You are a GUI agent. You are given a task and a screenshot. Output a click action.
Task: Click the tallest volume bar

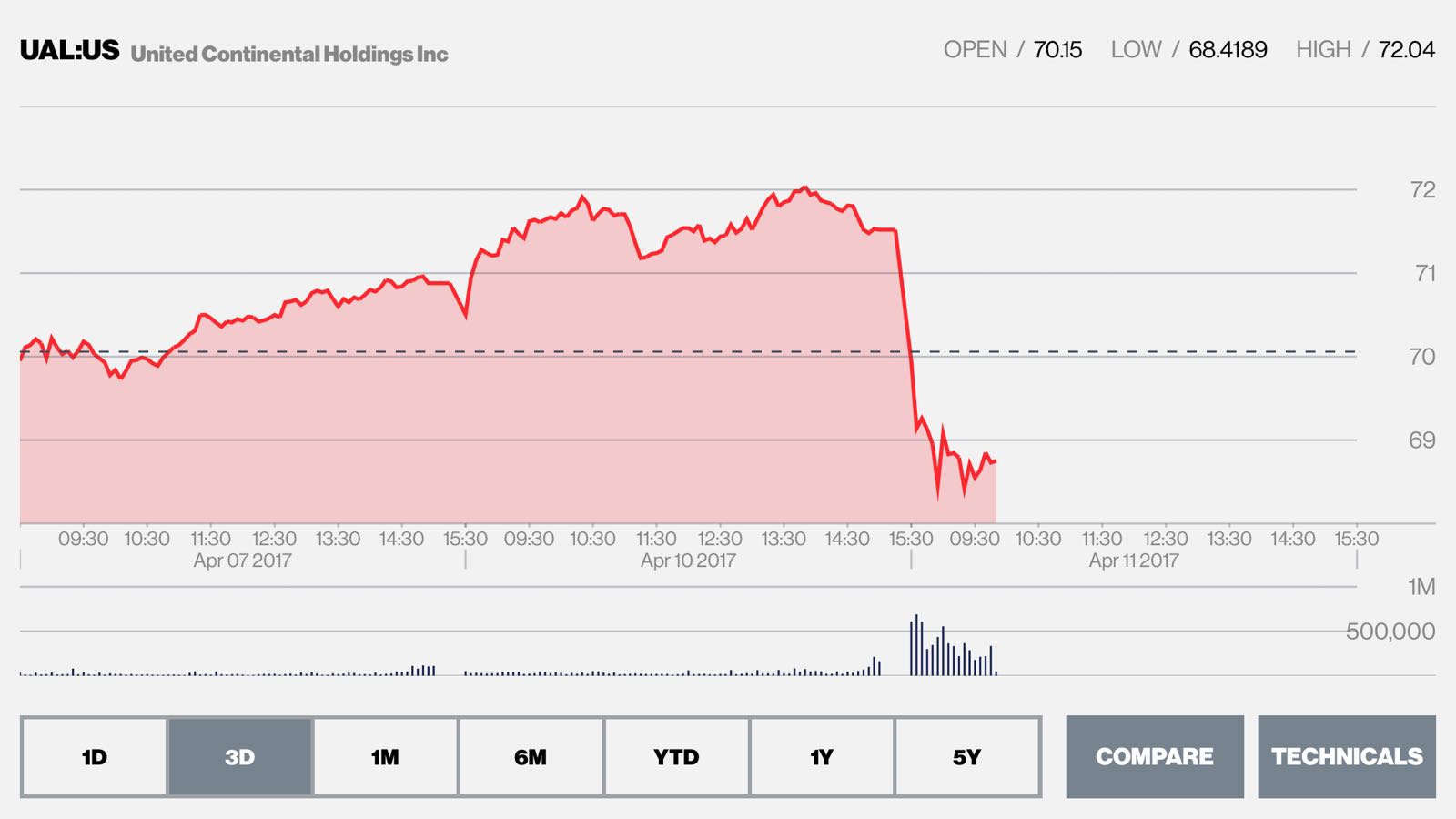[x=916, y=645]
